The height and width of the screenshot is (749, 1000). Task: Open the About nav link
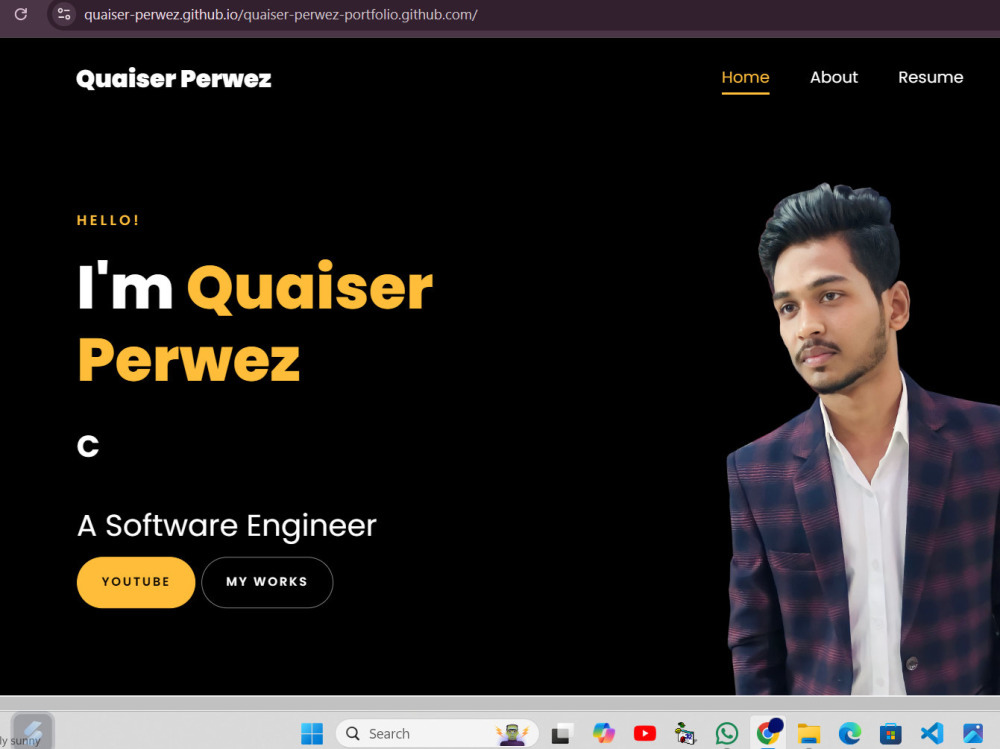(x=834, y=77)
